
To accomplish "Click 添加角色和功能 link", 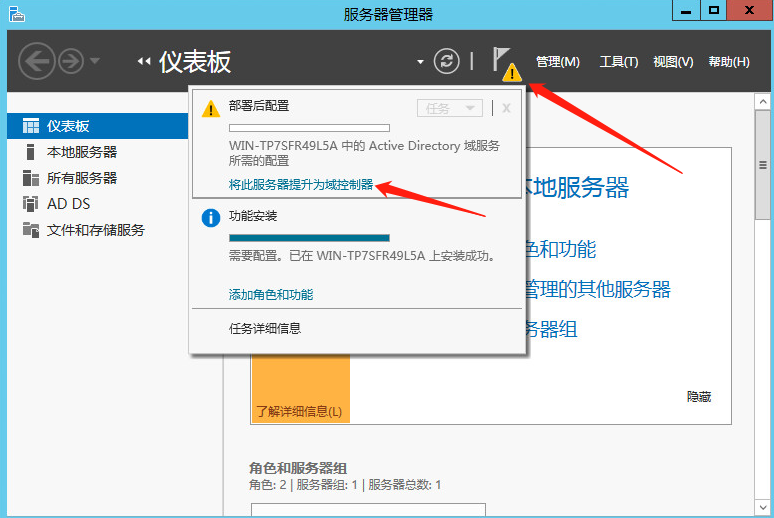I will [x=271, y=295].
